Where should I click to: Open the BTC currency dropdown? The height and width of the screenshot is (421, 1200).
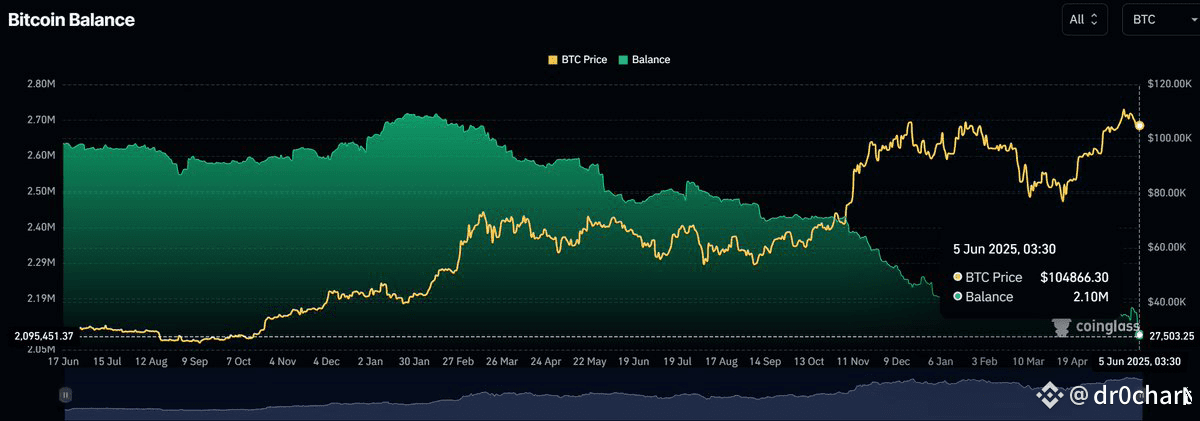[x=1160, y=18]
